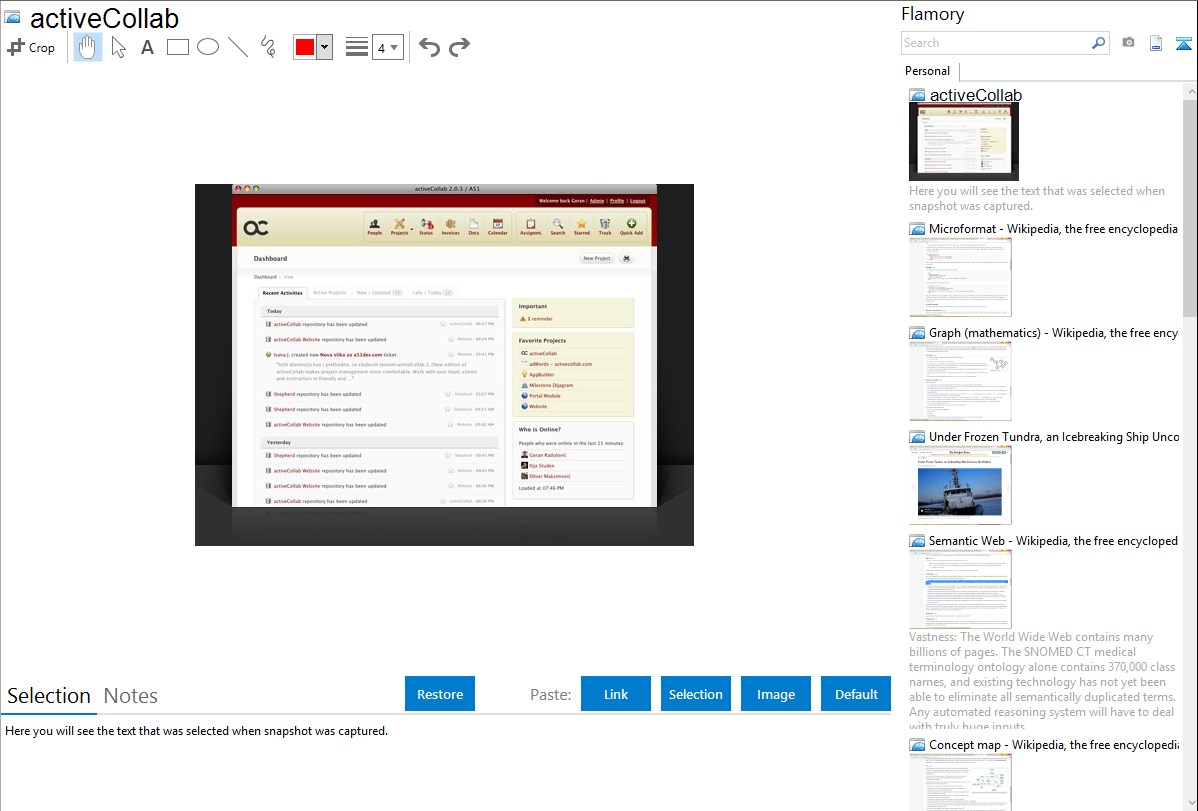
Task: Pick the ellipse shape tool
Action: [x=208, y=47]
